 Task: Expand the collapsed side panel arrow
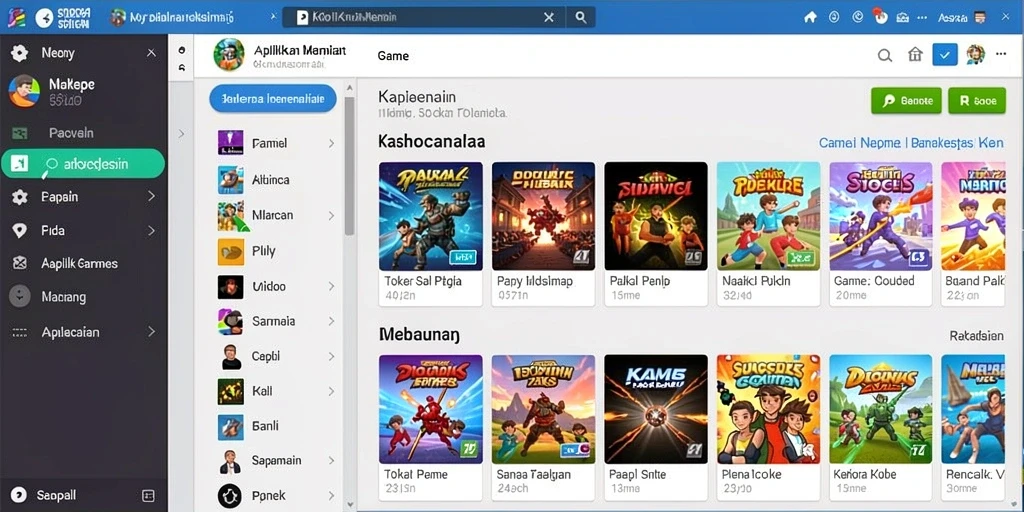(x=181, y=134)
